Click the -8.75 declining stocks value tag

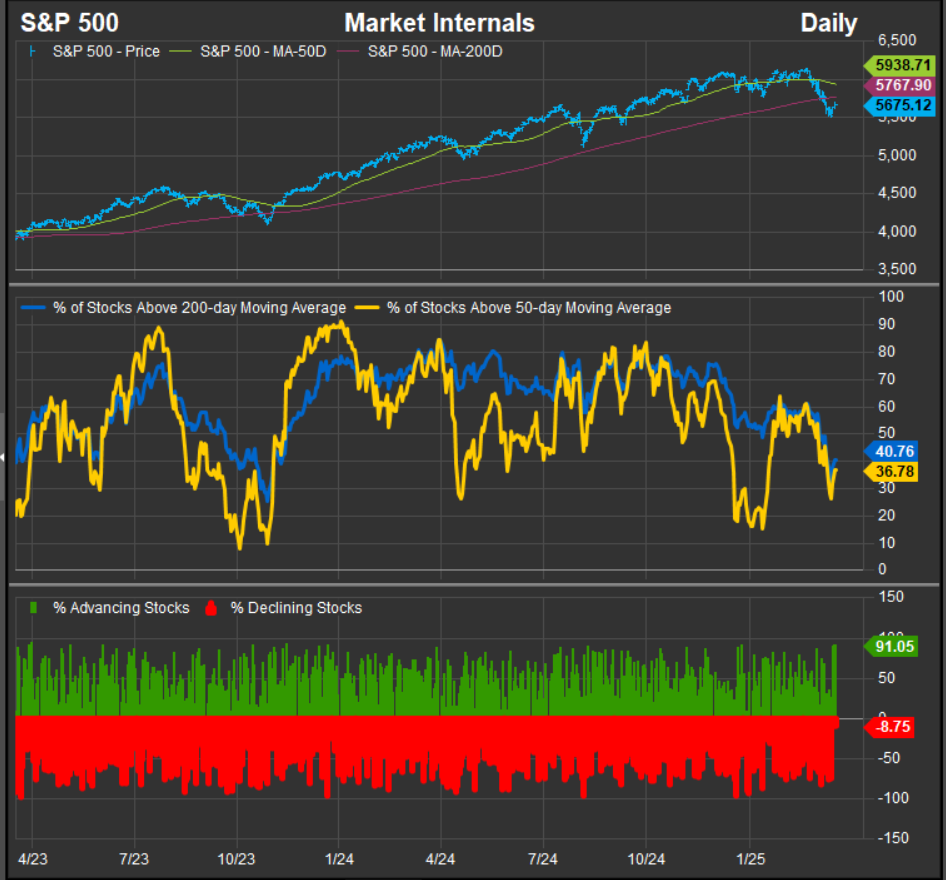[x=890, y=727]
